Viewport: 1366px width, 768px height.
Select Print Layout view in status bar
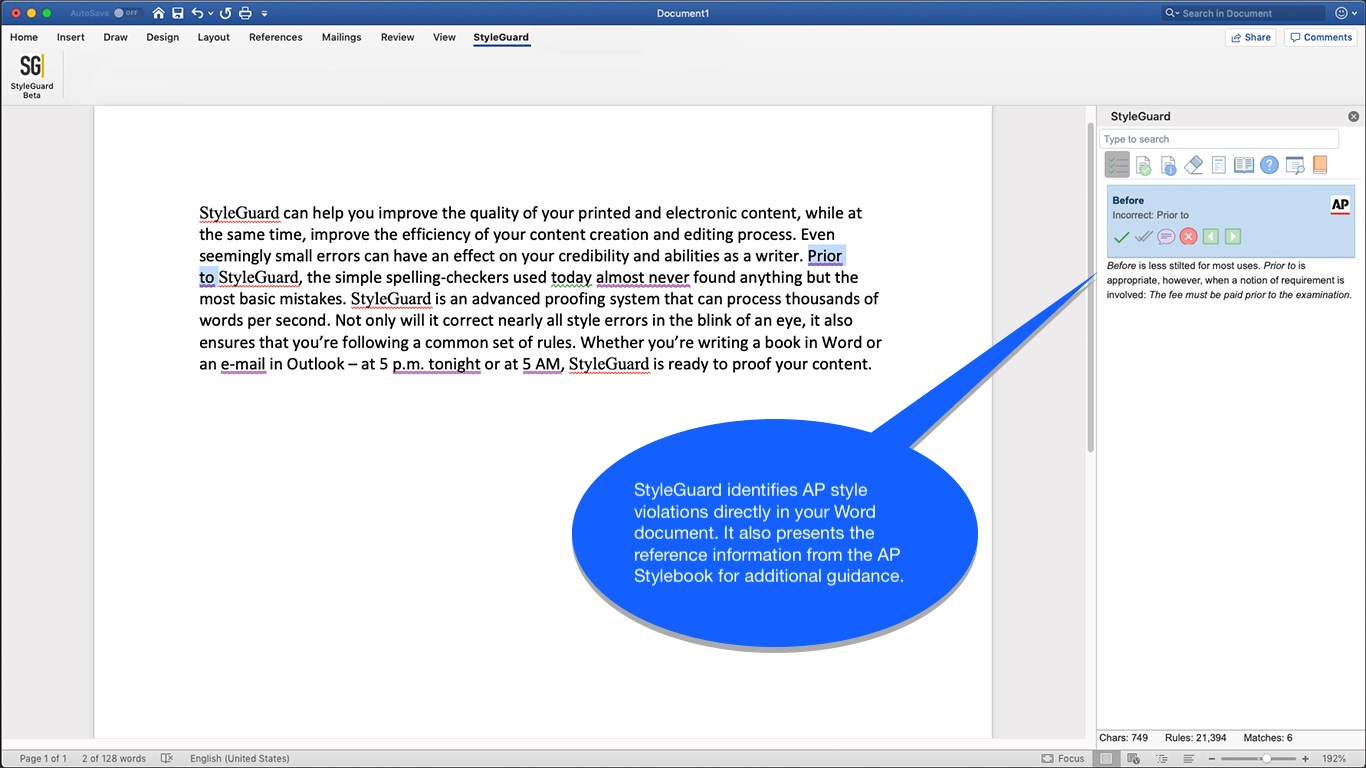pos(1107,759)
